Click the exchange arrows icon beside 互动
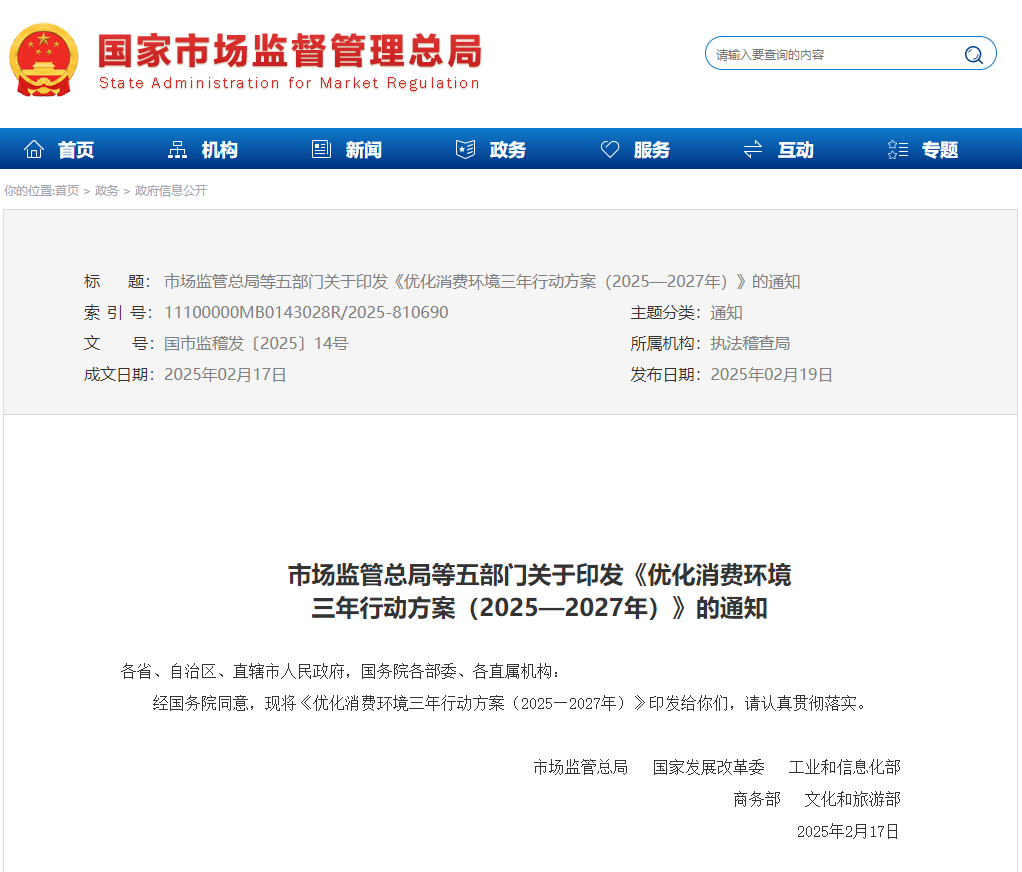Screen dimensions: 1022x872 point(753,149)
